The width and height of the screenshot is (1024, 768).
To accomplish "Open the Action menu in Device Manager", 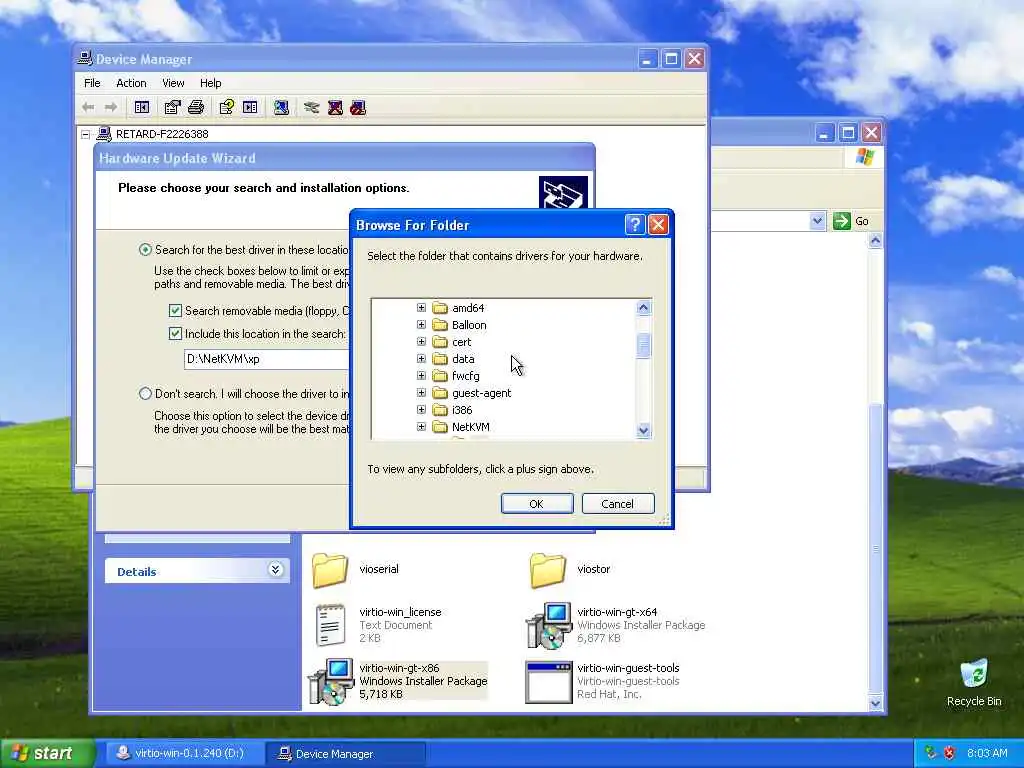I will point(131,83).
